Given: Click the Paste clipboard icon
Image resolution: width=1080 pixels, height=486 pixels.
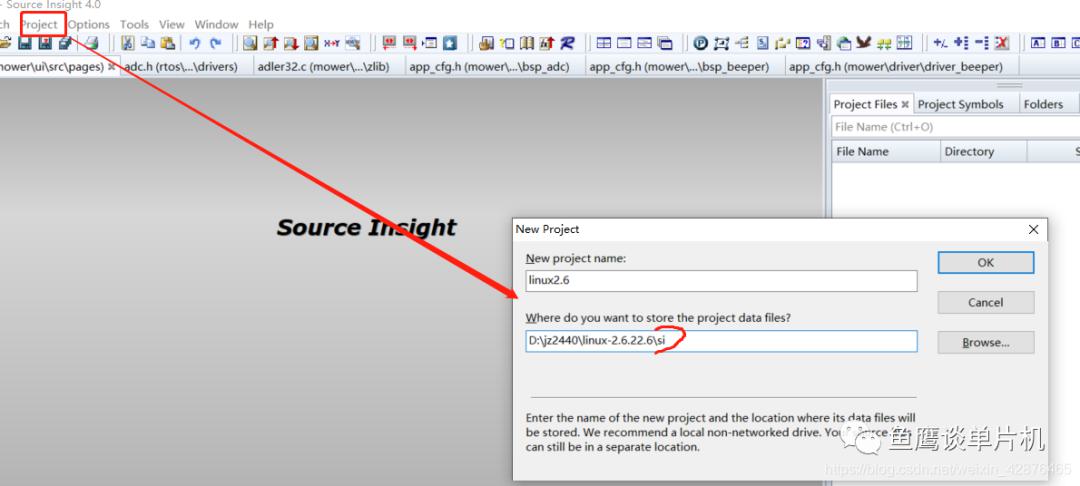Looking at the screenshot, I should click(x=167, y=43).
